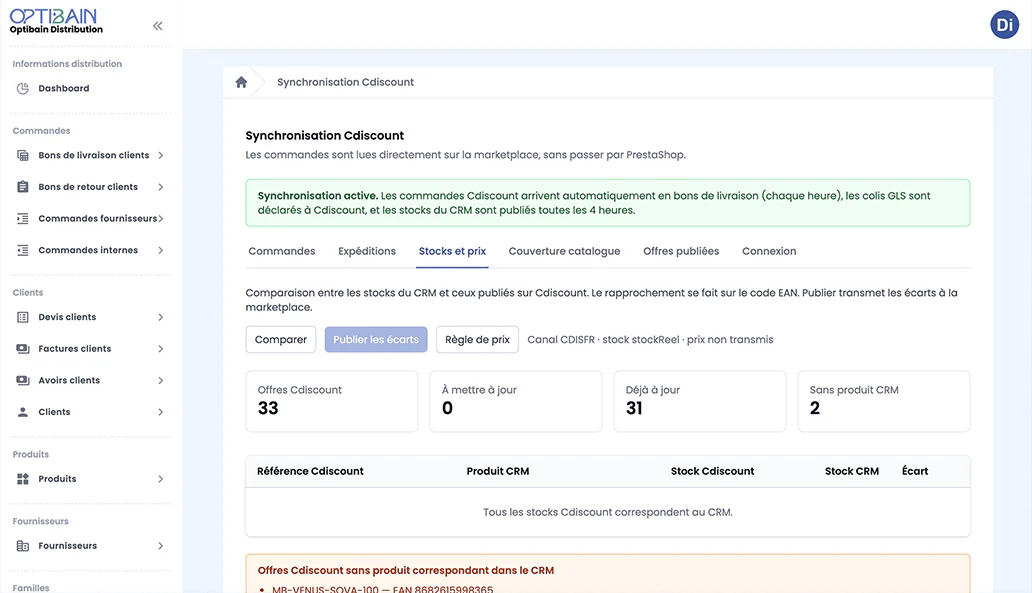The width and height of the screenshot is (1032, 593).
Task: Expand Bons de retour clients chevron
Action: 161,187
